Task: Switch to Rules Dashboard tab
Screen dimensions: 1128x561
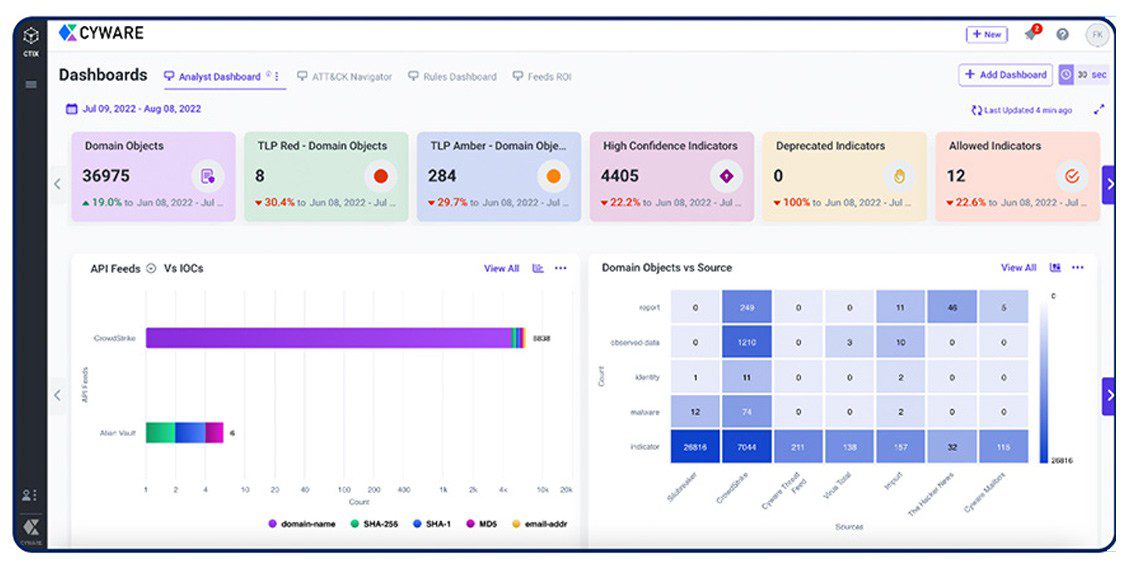Action: [452, 76]
